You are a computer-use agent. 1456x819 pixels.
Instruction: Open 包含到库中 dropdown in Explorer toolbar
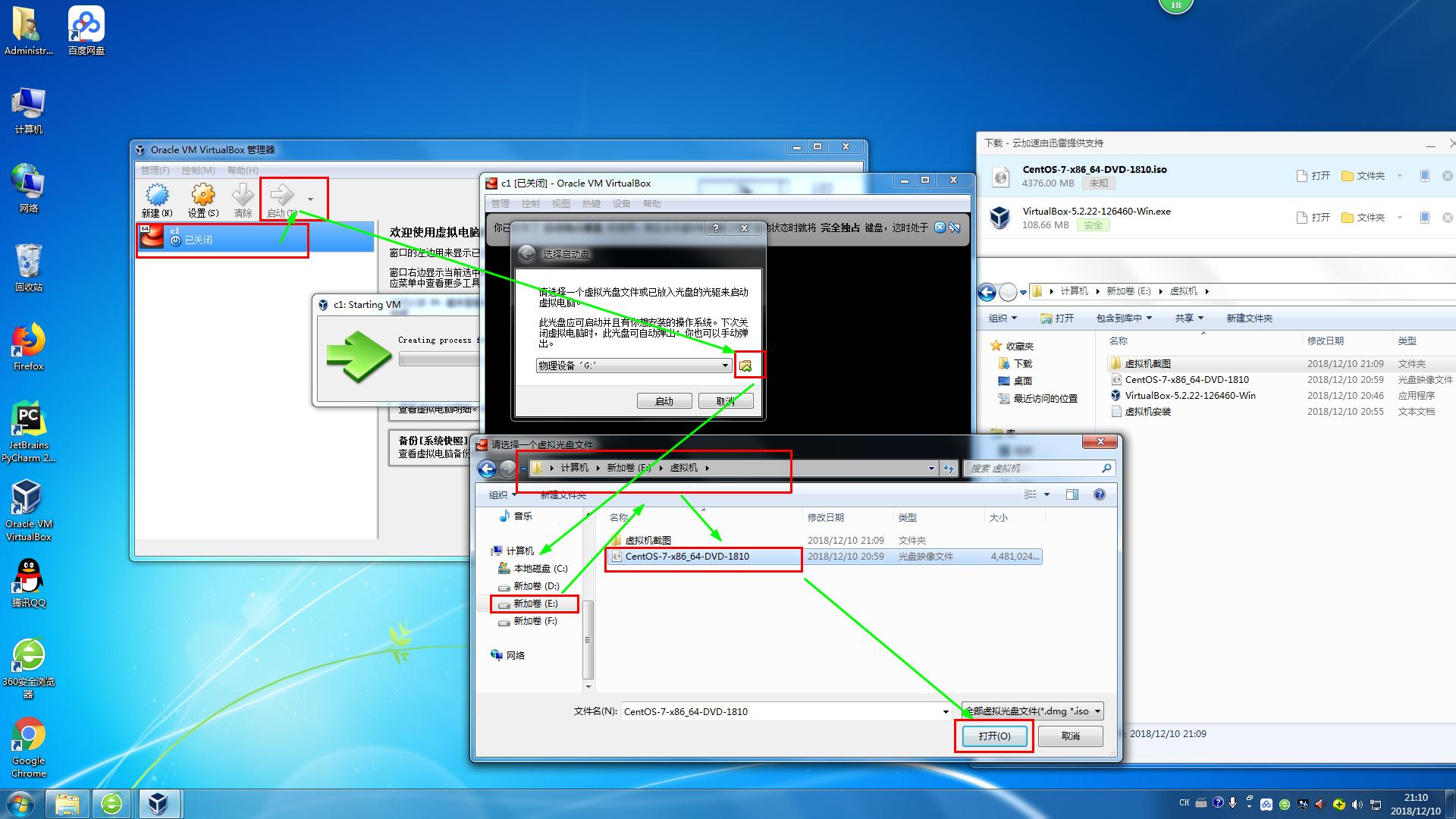[x=1124, y=318]
